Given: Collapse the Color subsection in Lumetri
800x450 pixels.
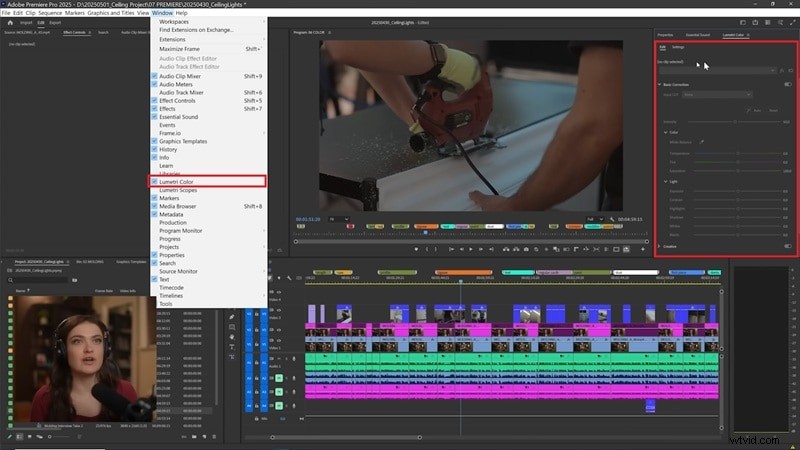Looking at the screenshot, I should pyautogui.click(x=665, y=132).
